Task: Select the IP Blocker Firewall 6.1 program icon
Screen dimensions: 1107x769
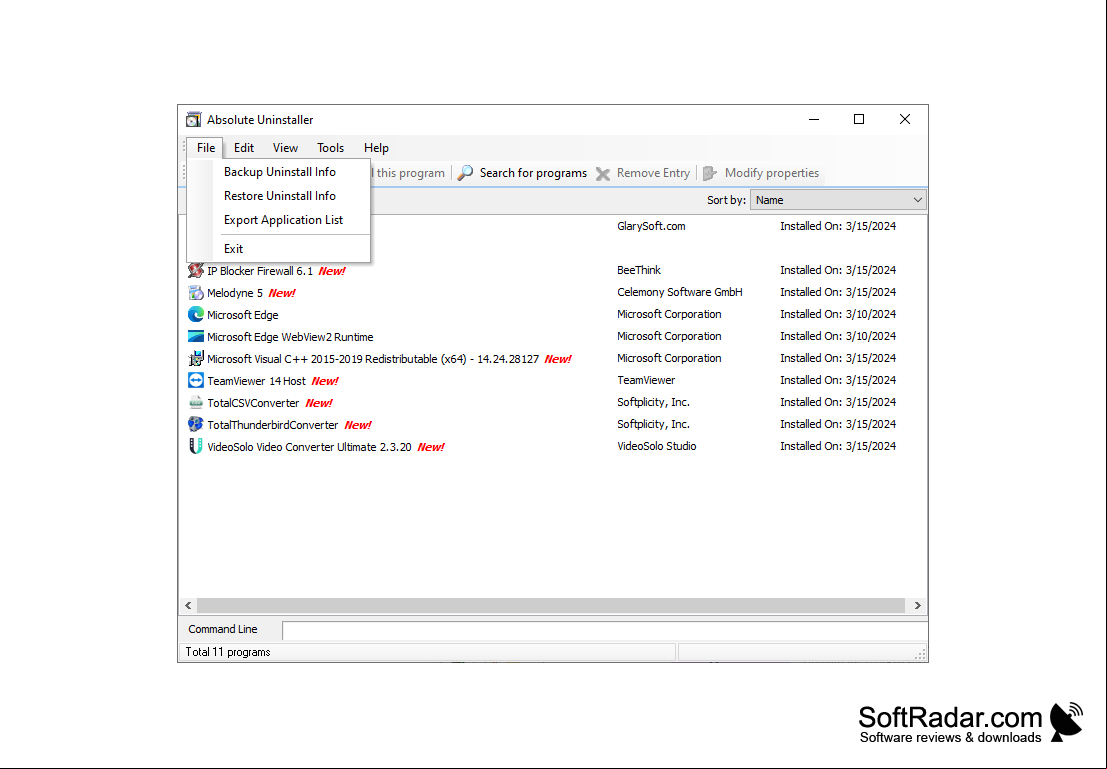Action: coord(196,270)
